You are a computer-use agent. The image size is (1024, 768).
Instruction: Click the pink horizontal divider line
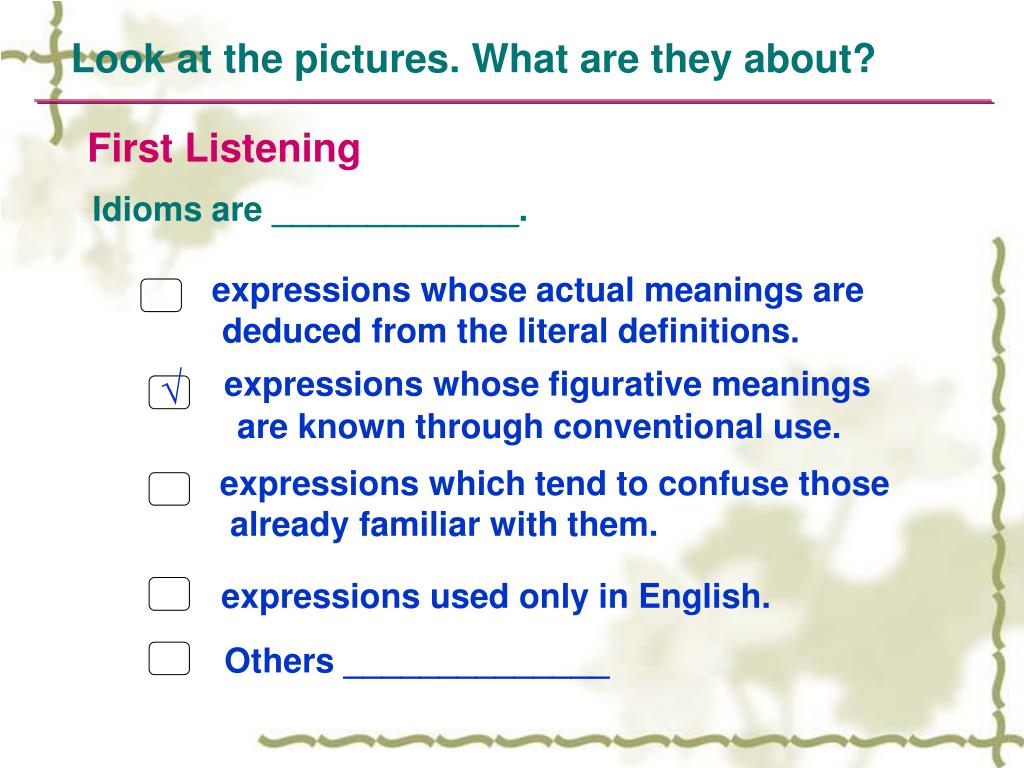click(514, 101)
